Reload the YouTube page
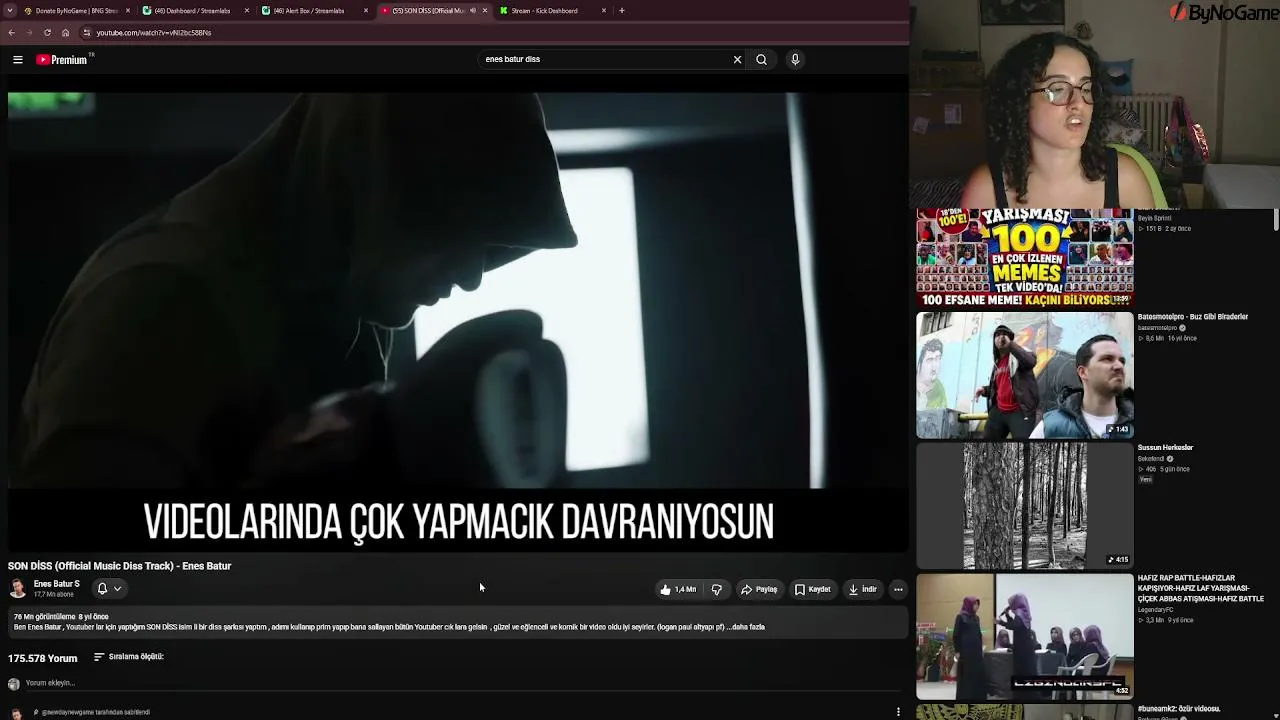The height and width of the screenshot is (720, 1280). pos(47,33)
